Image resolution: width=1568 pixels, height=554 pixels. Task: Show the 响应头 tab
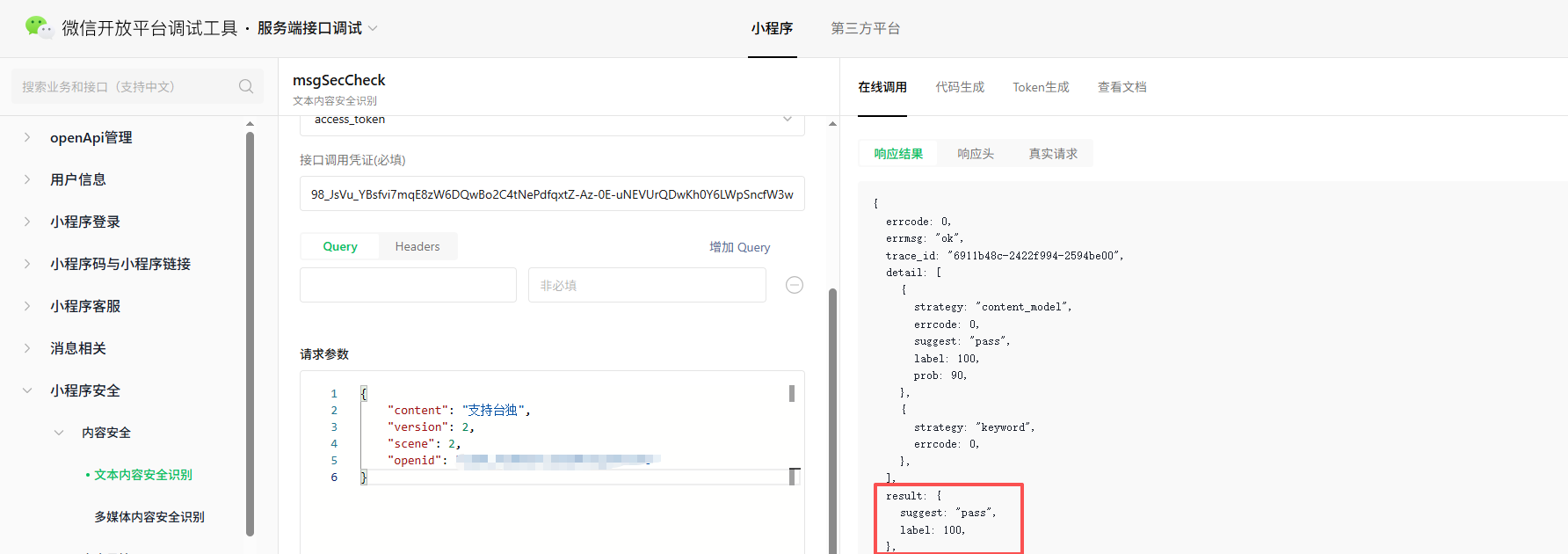point(976,154)
